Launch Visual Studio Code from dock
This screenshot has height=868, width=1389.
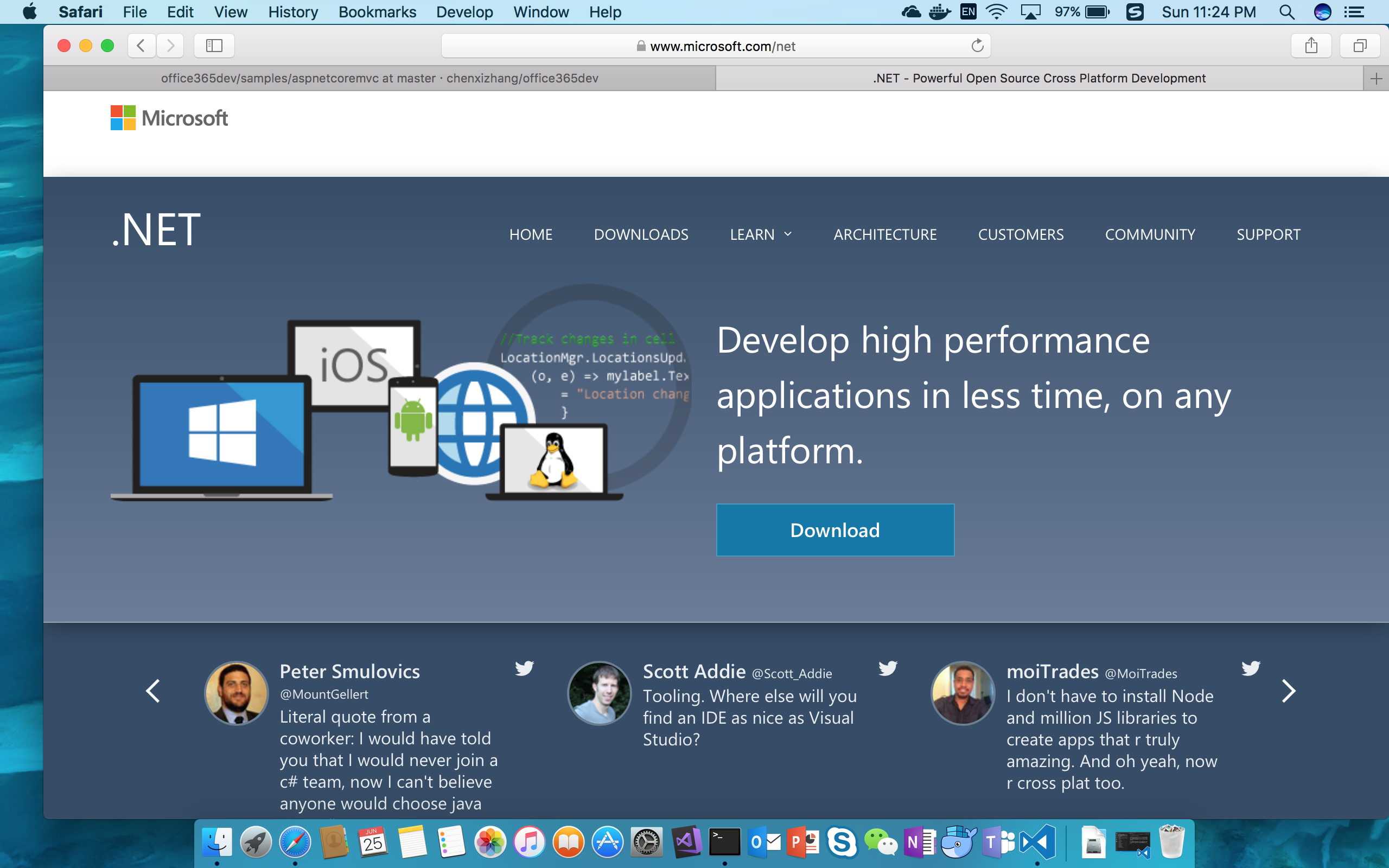[1037, 842]
